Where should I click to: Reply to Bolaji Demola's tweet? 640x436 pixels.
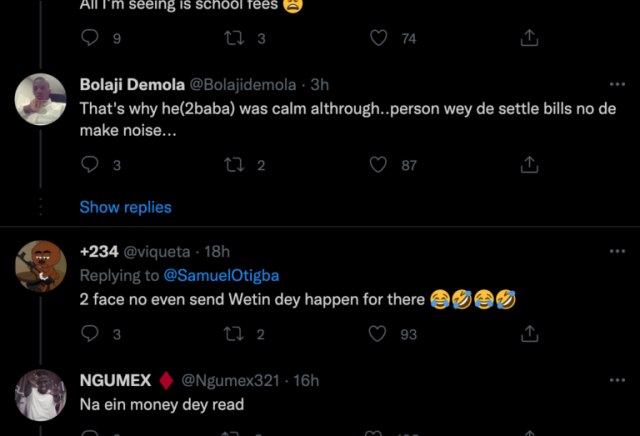point(90,165)
